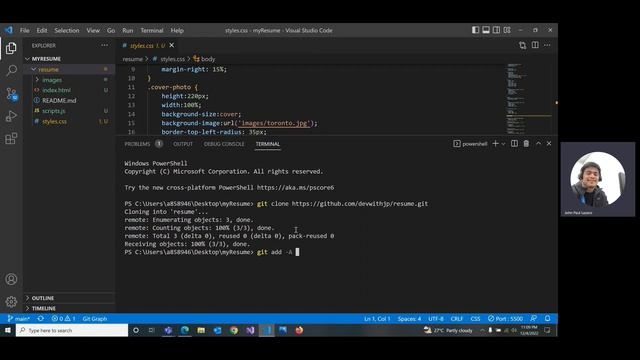Click the open changes icon in editor toolbar

[522, 45]
